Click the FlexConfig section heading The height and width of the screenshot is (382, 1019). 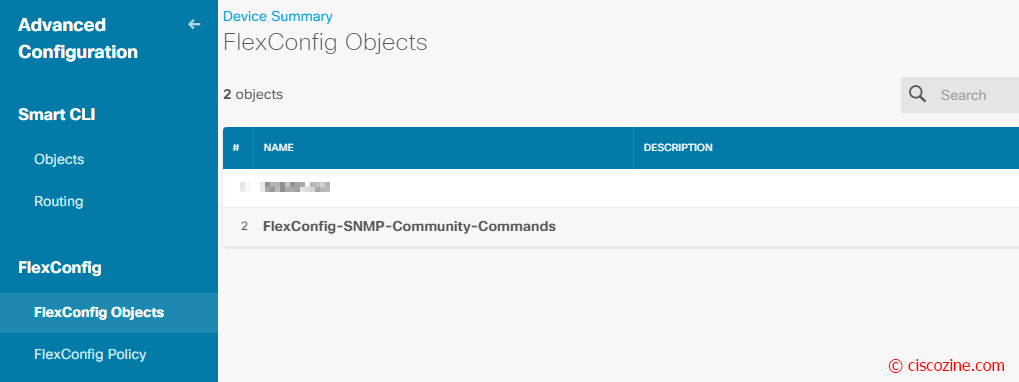(60, 267)
